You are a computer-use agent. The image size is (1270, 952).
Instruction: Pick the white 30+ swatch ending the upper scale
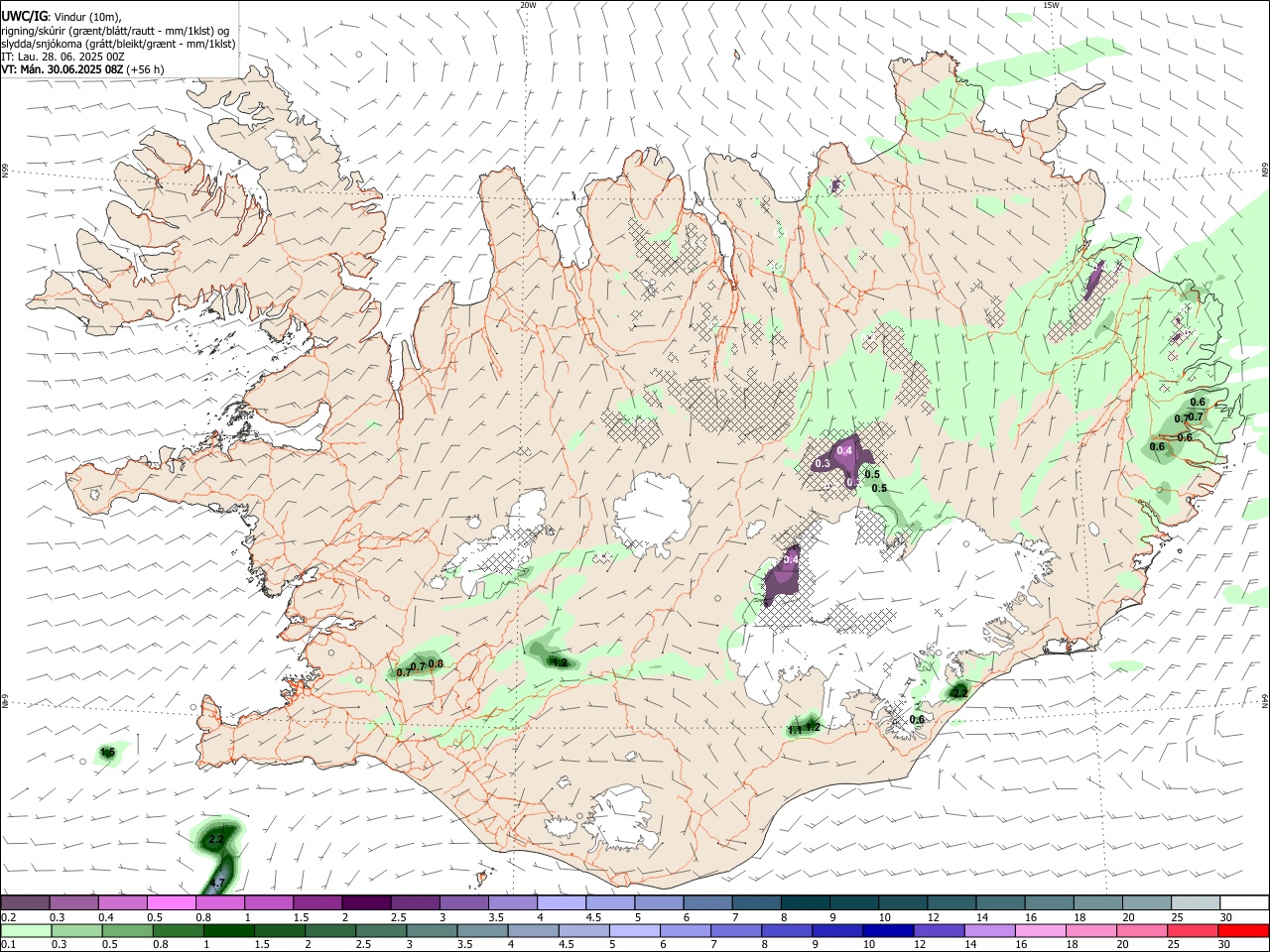point(1244,902)
